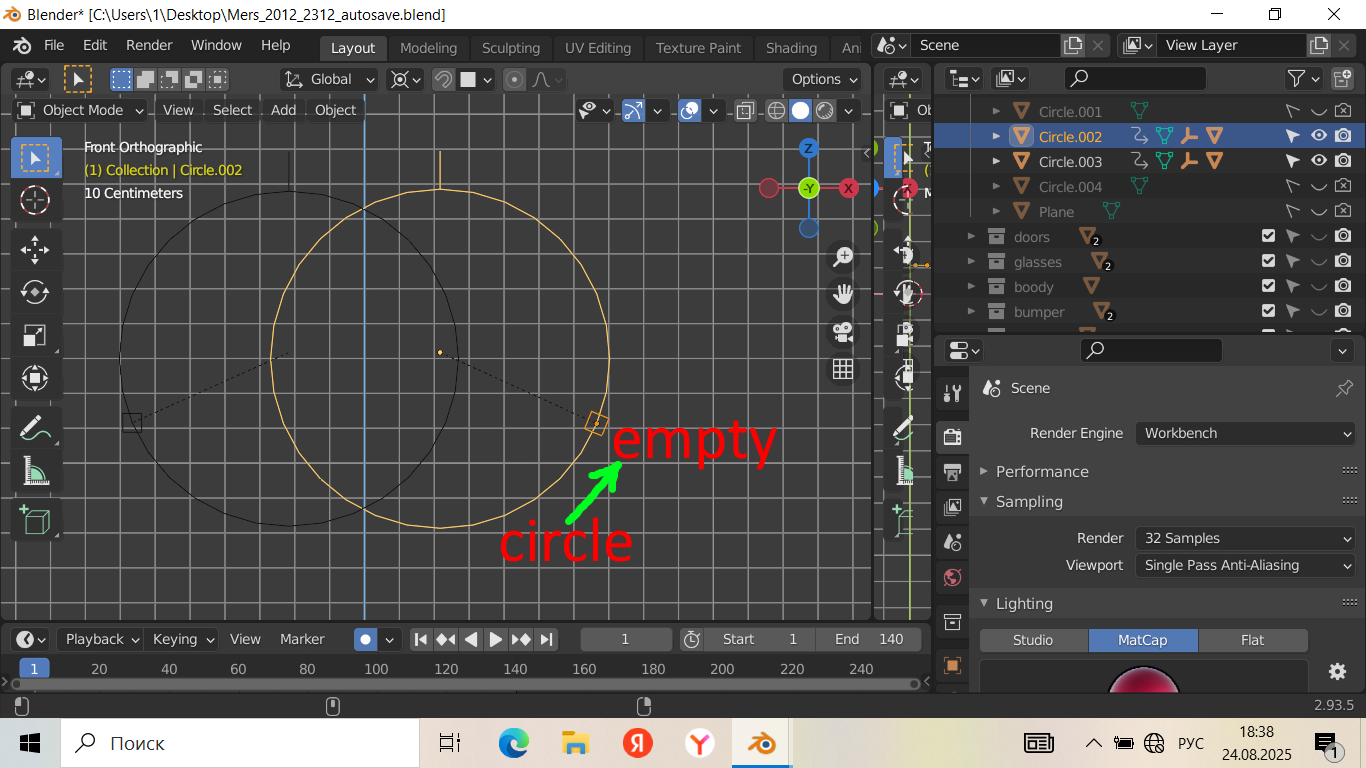This screenshot has height=768, width=1366.
Task: Hide Circle.002 using its eye icon
Action: (x=1319, y=136)
